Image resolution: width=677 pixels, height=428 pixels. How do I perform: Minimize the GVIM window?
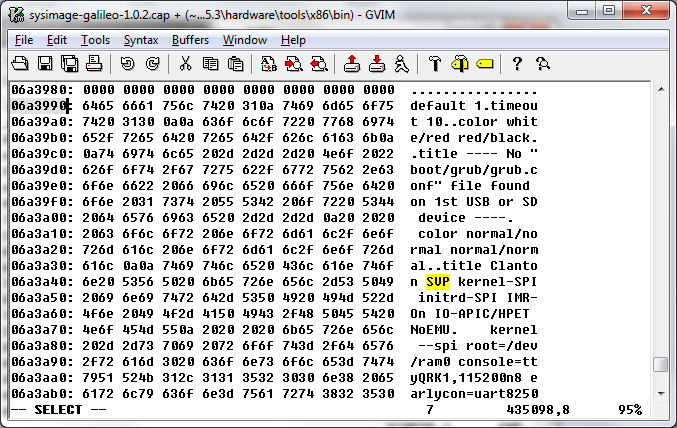tap(582, 11)
